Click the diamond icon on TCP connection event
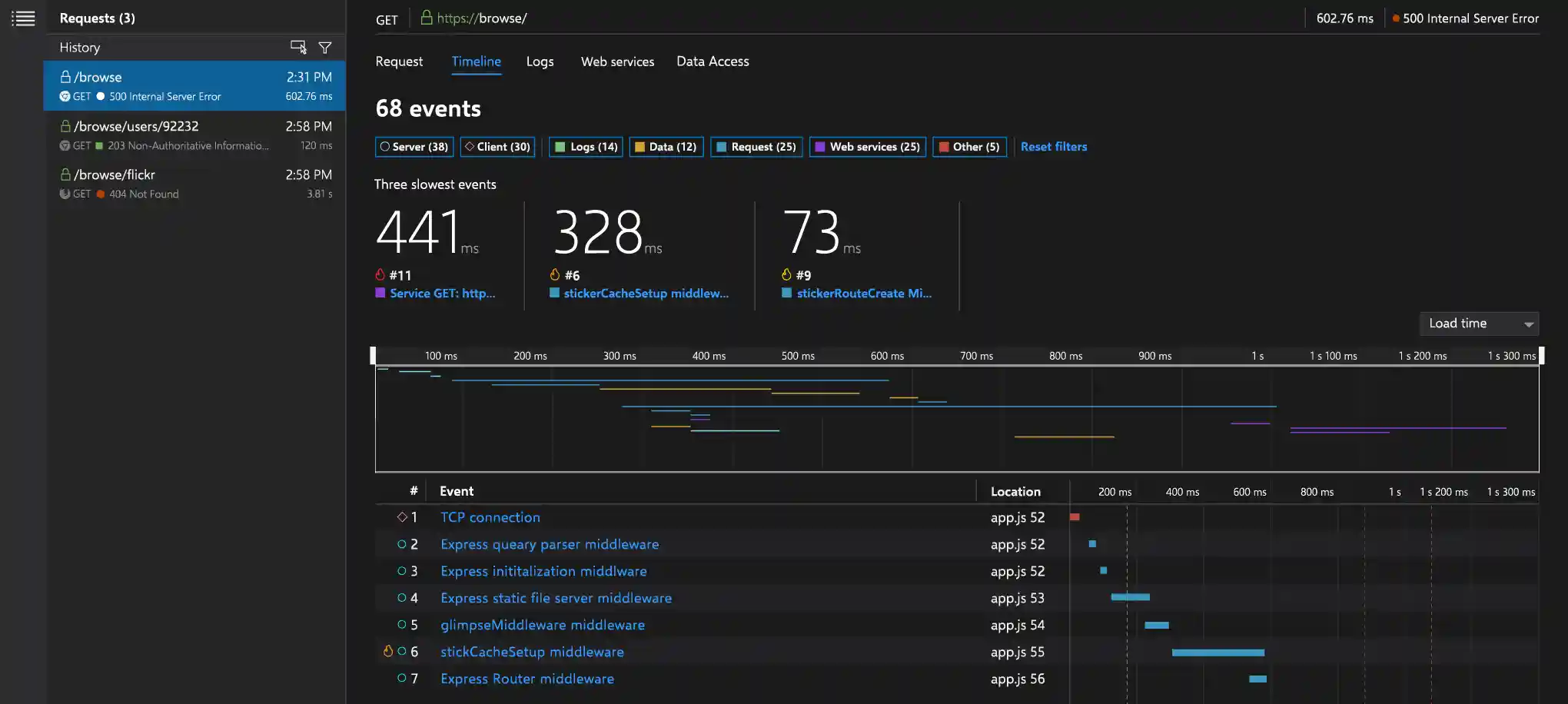 pos(402,517)
